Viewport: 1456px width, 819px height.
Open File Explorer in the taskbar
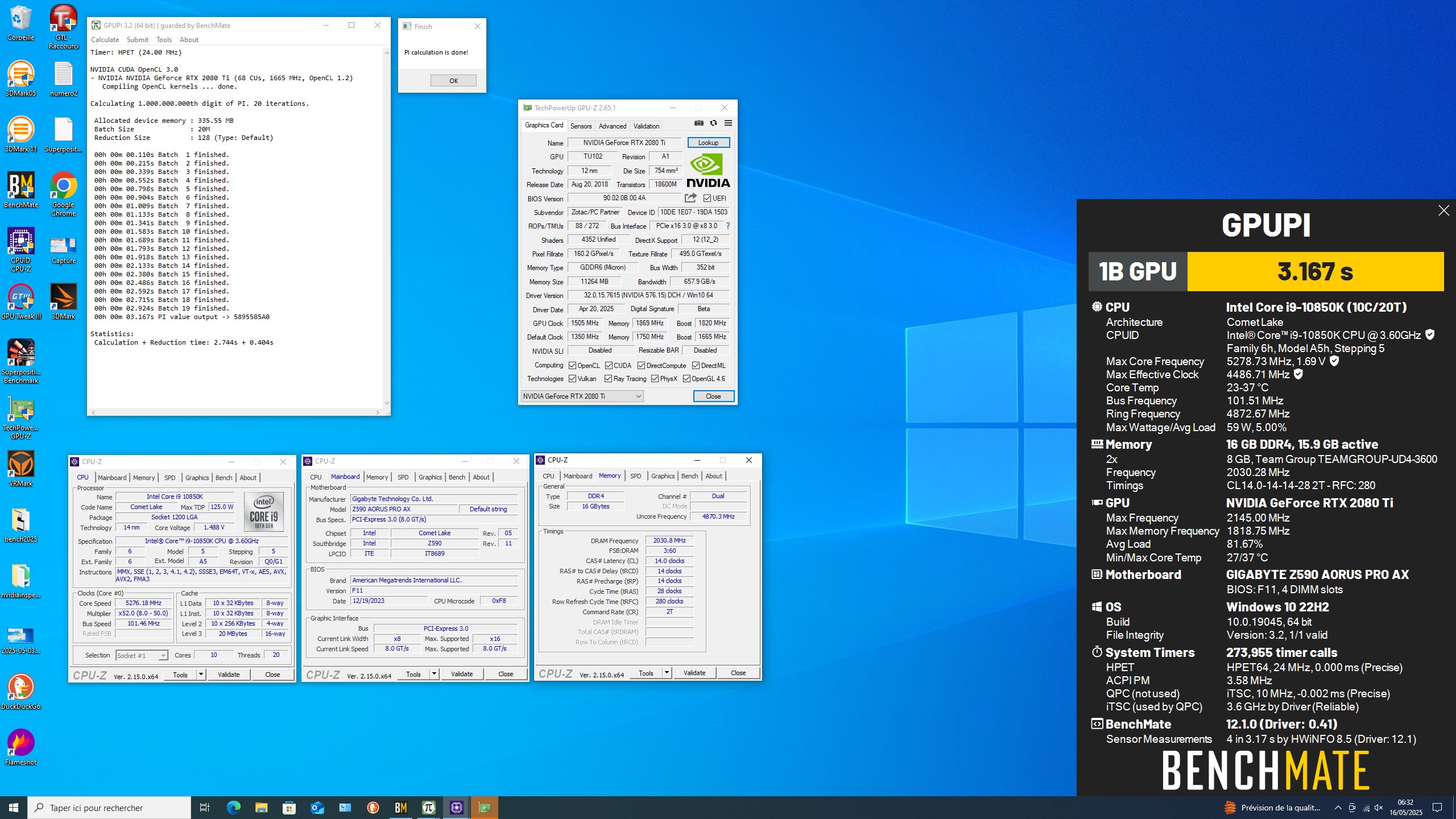261,808
